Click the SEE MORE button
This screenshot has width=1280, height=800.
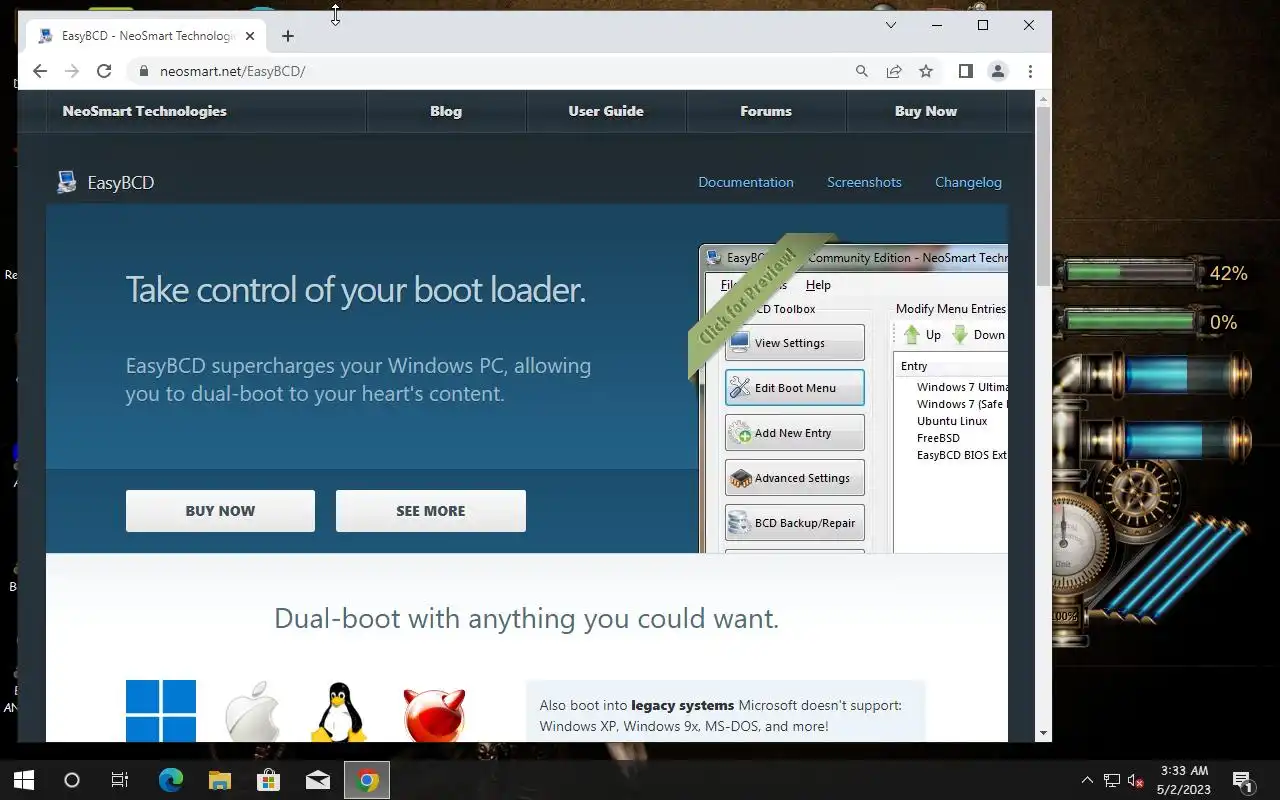point(431,511)
